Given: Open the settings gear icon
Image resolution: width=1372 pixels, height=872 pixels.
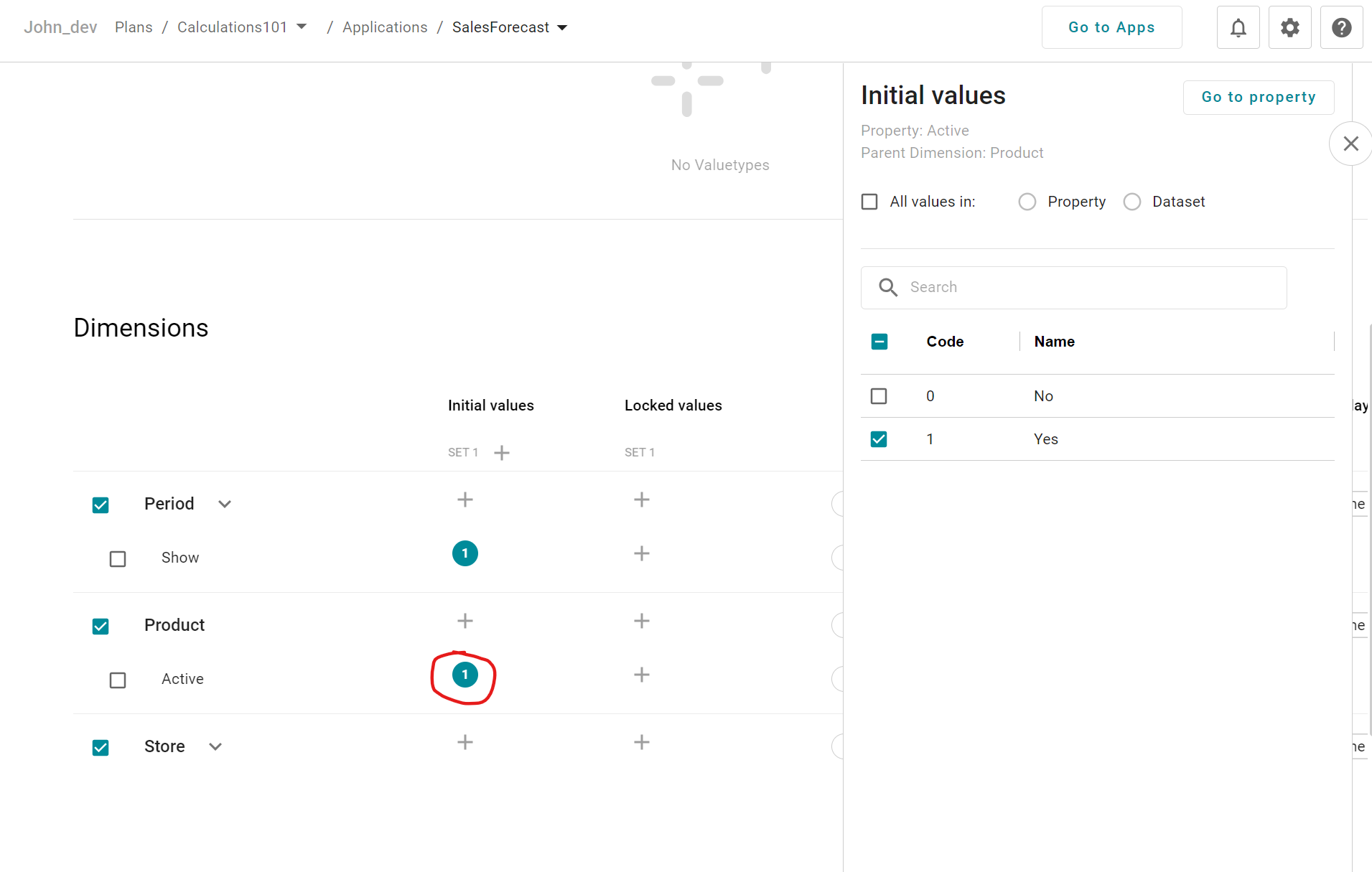Looking at the screenshot, I should (x=1289, y=28).
